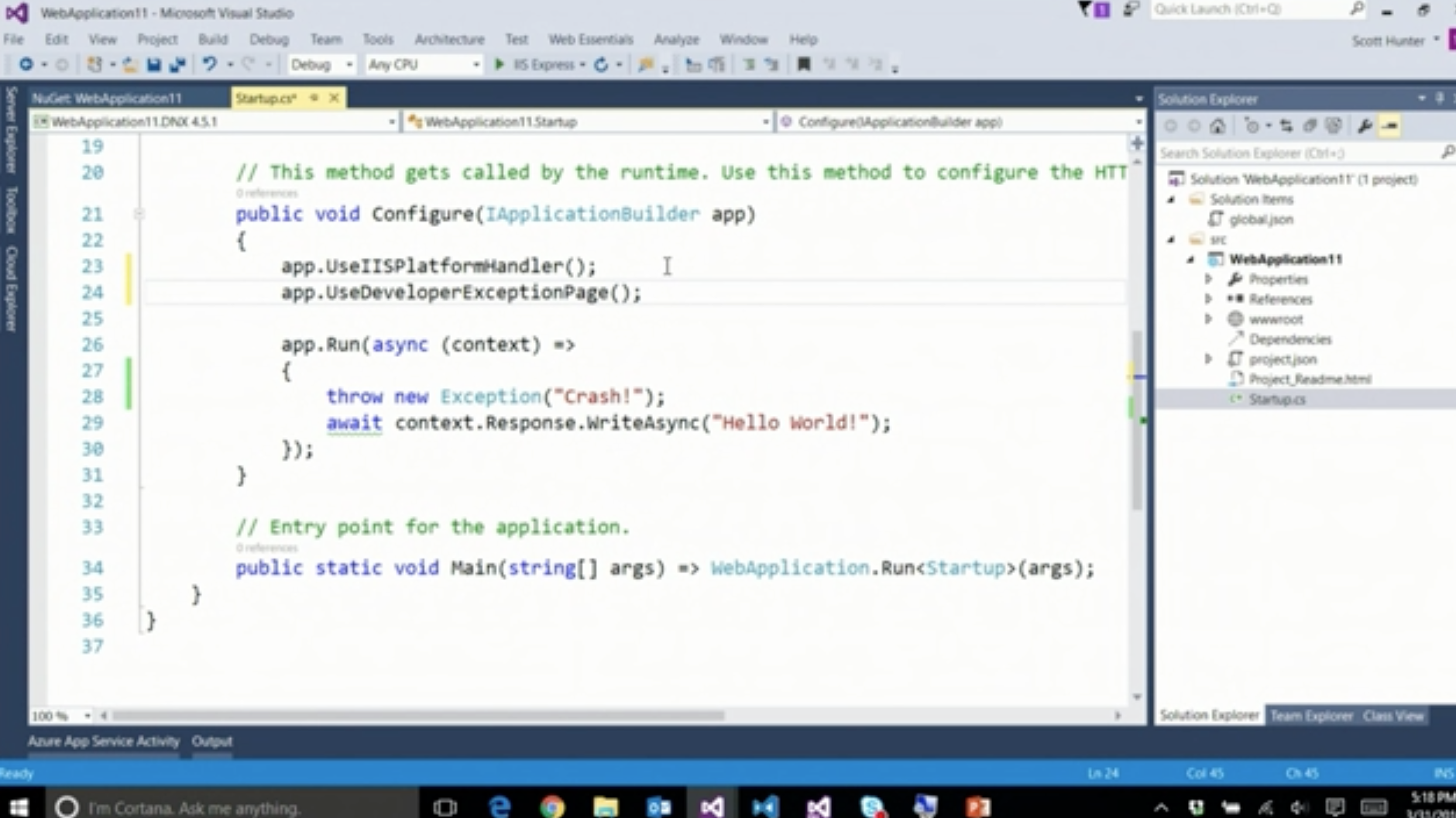The image size is (1456, 818).
Task: Open the Debug menu
Action: 269,40
